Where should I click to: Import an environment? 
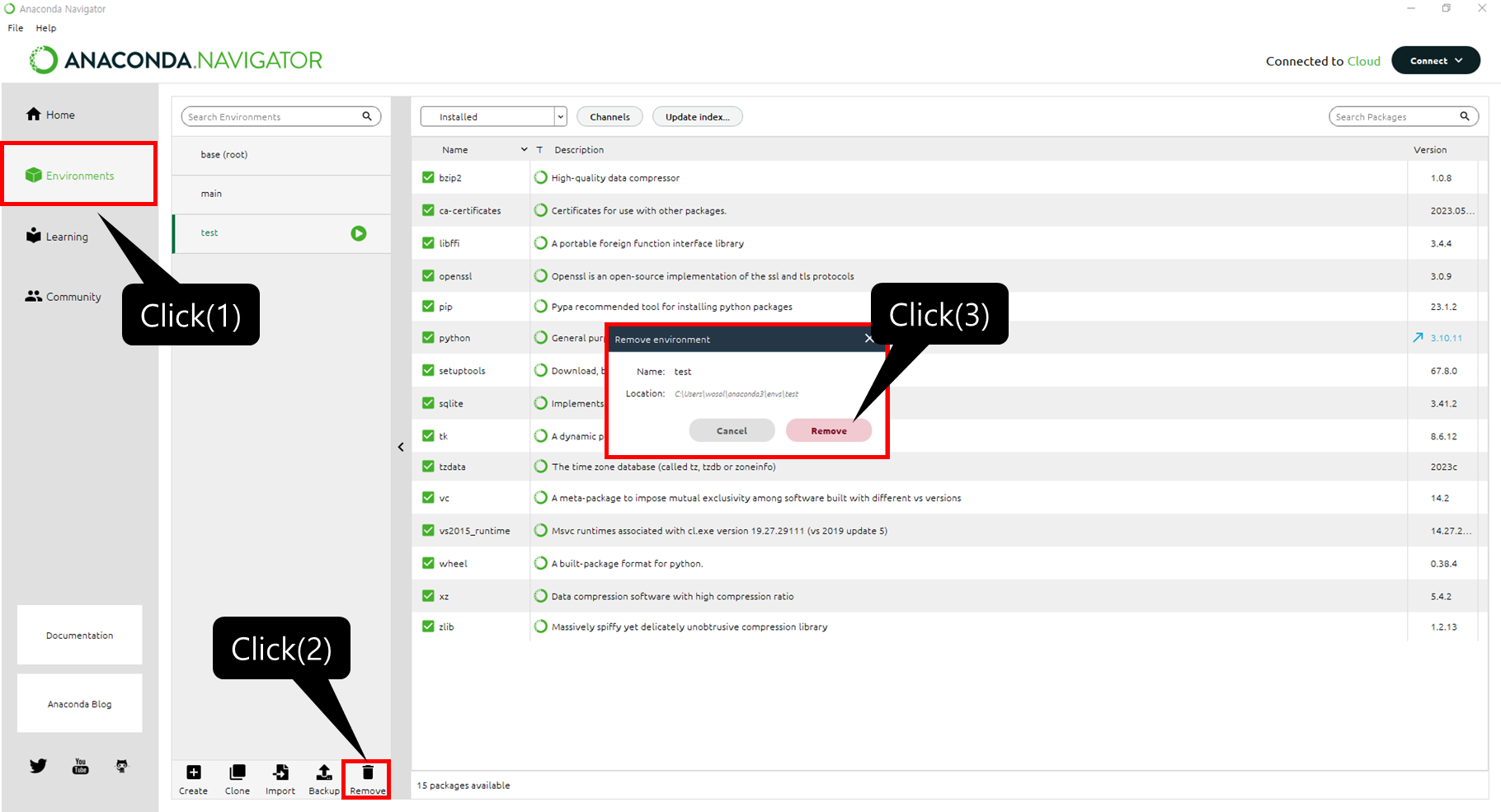point(280,779)
